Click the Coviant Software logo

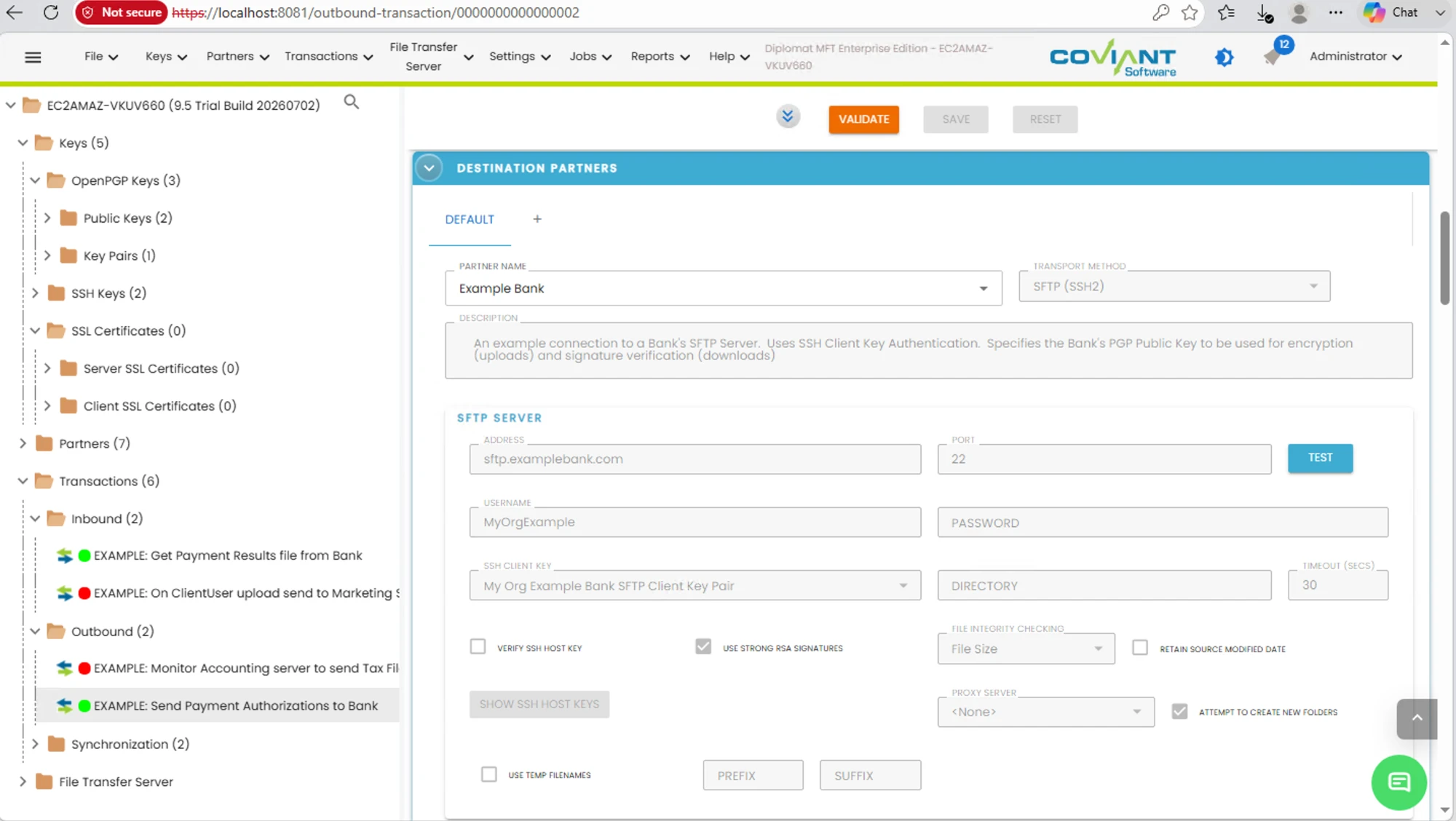[1112, 57]
